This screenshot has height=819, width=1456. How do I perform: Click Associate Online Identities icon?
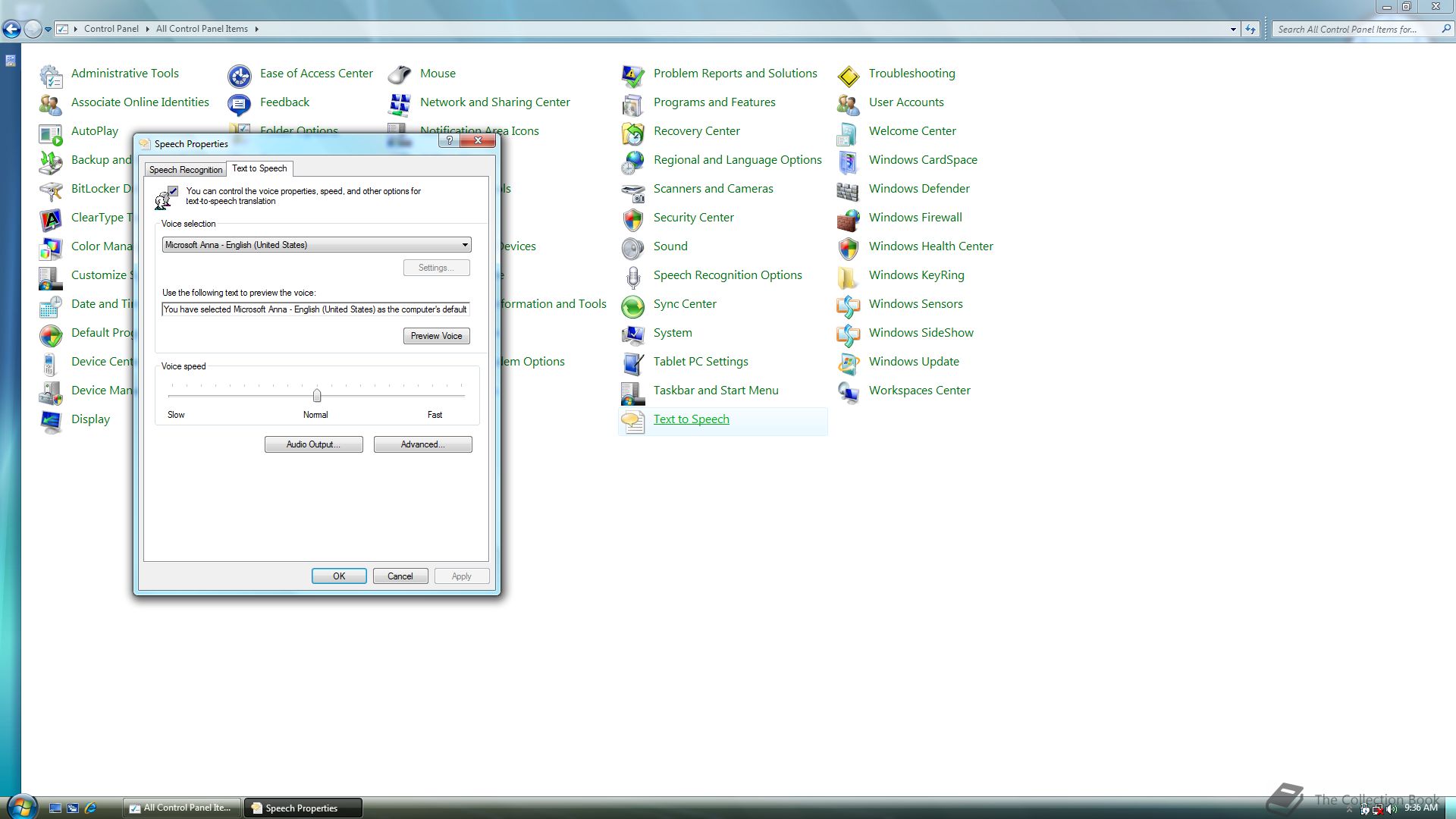[51, 103]
